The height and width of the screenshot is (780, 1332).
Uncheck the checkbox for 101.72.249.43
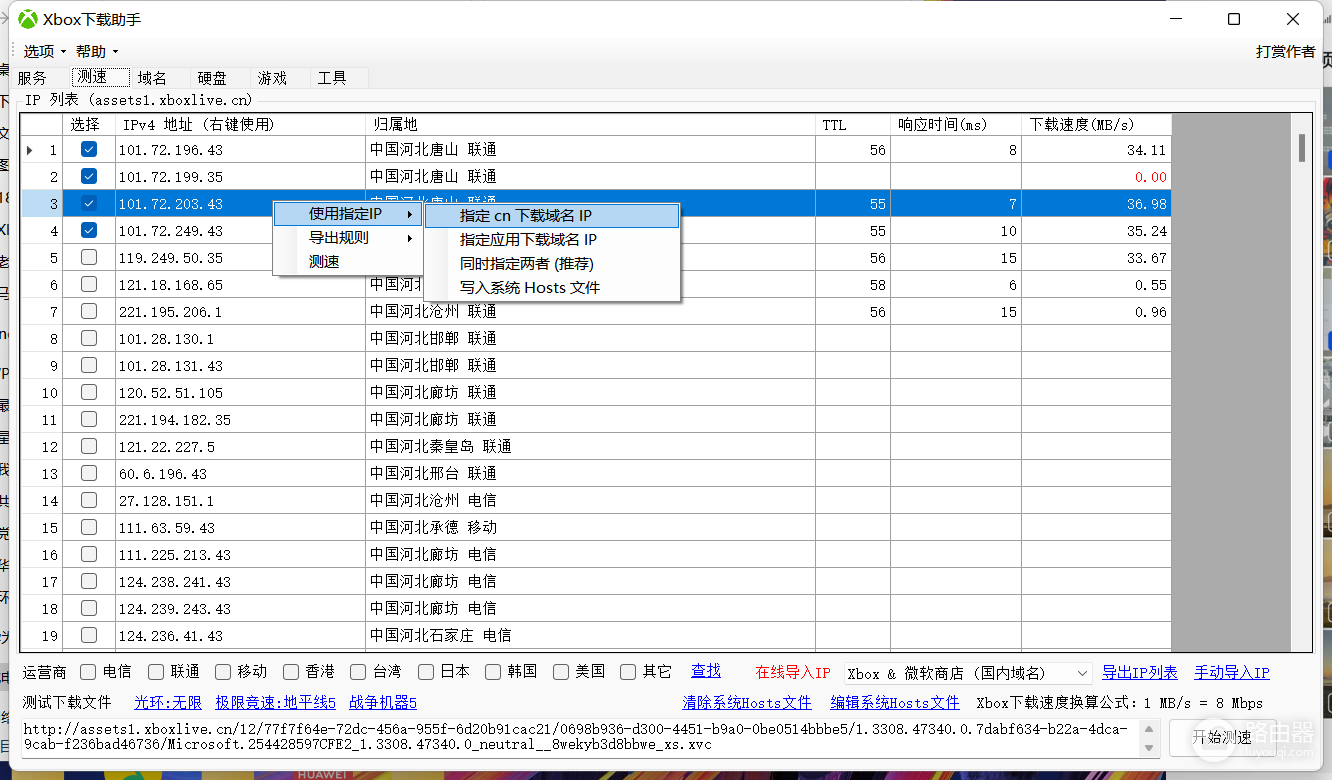[x=89, y=230]
